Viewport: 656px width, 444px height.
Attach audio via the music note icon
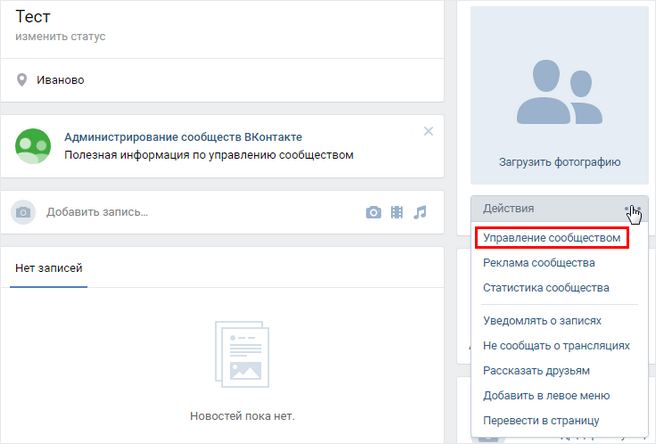pos(420,212)
